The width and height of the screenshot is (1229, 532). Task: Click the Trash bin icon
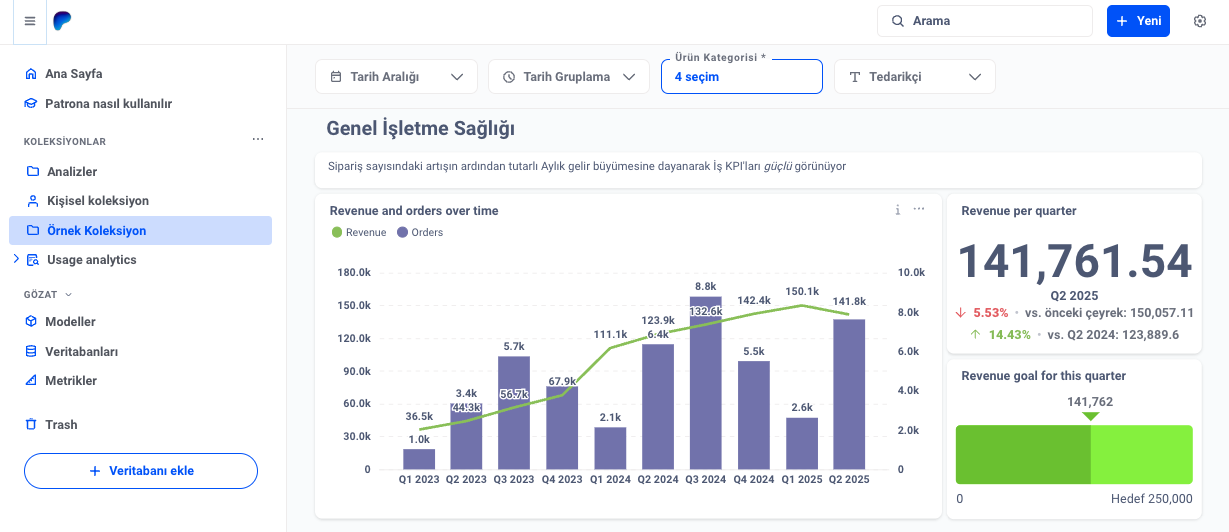tap(31, 425)
